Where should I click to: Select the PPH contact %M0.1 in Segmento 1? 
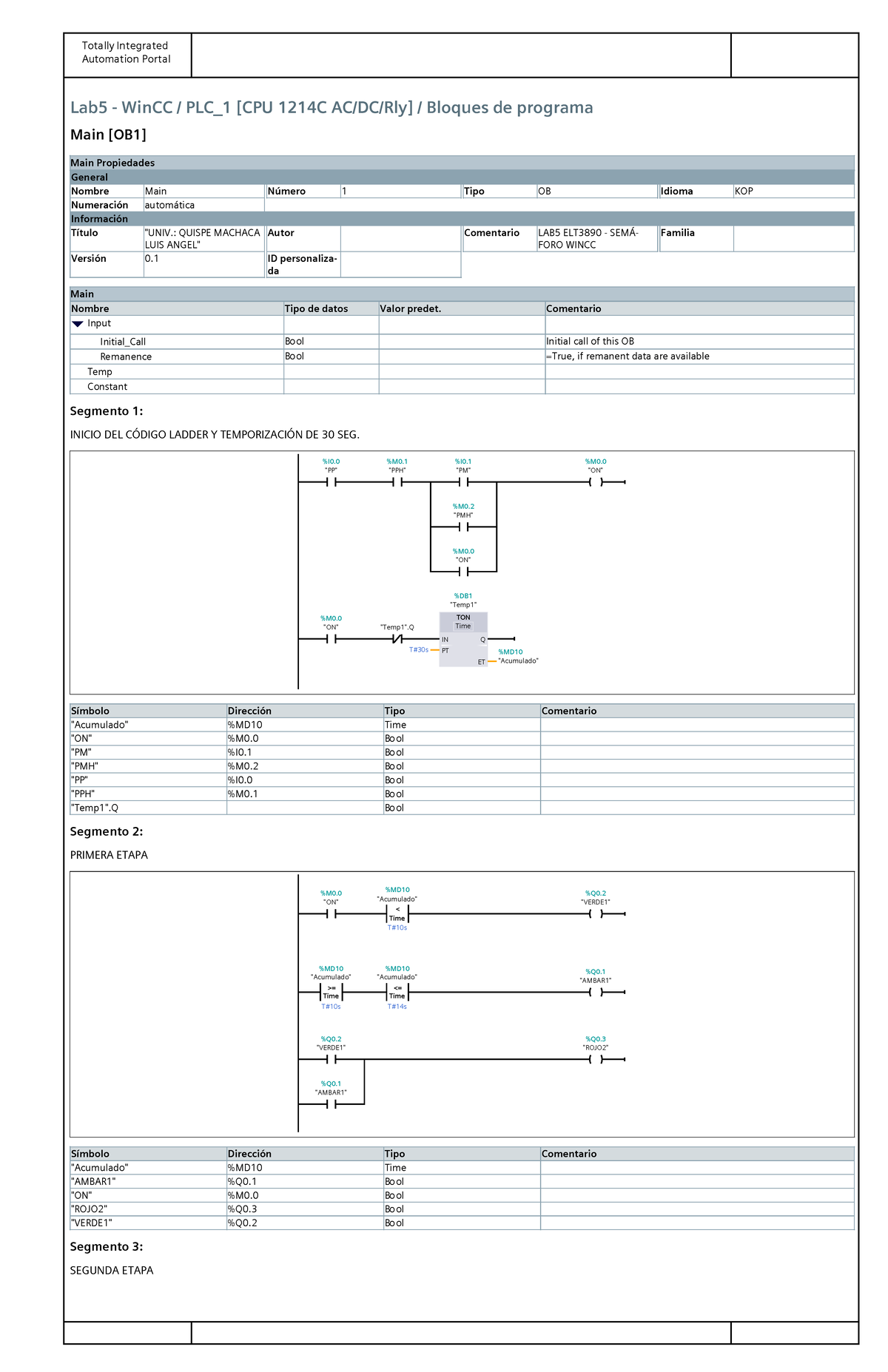click(397, 482)
